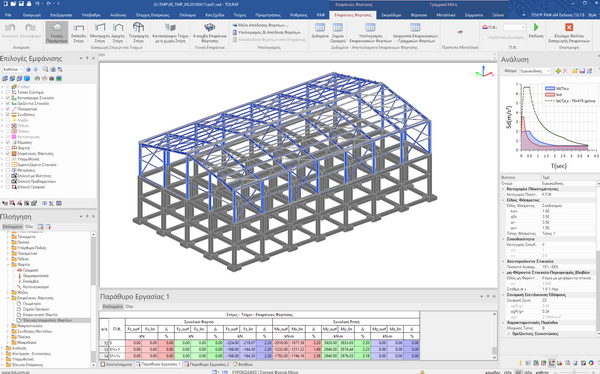Open the Παράθυρο Εργασίας 2 tab
Image resolution: width=600 pixels, height=374 pixels.
[x=207, y=364]
